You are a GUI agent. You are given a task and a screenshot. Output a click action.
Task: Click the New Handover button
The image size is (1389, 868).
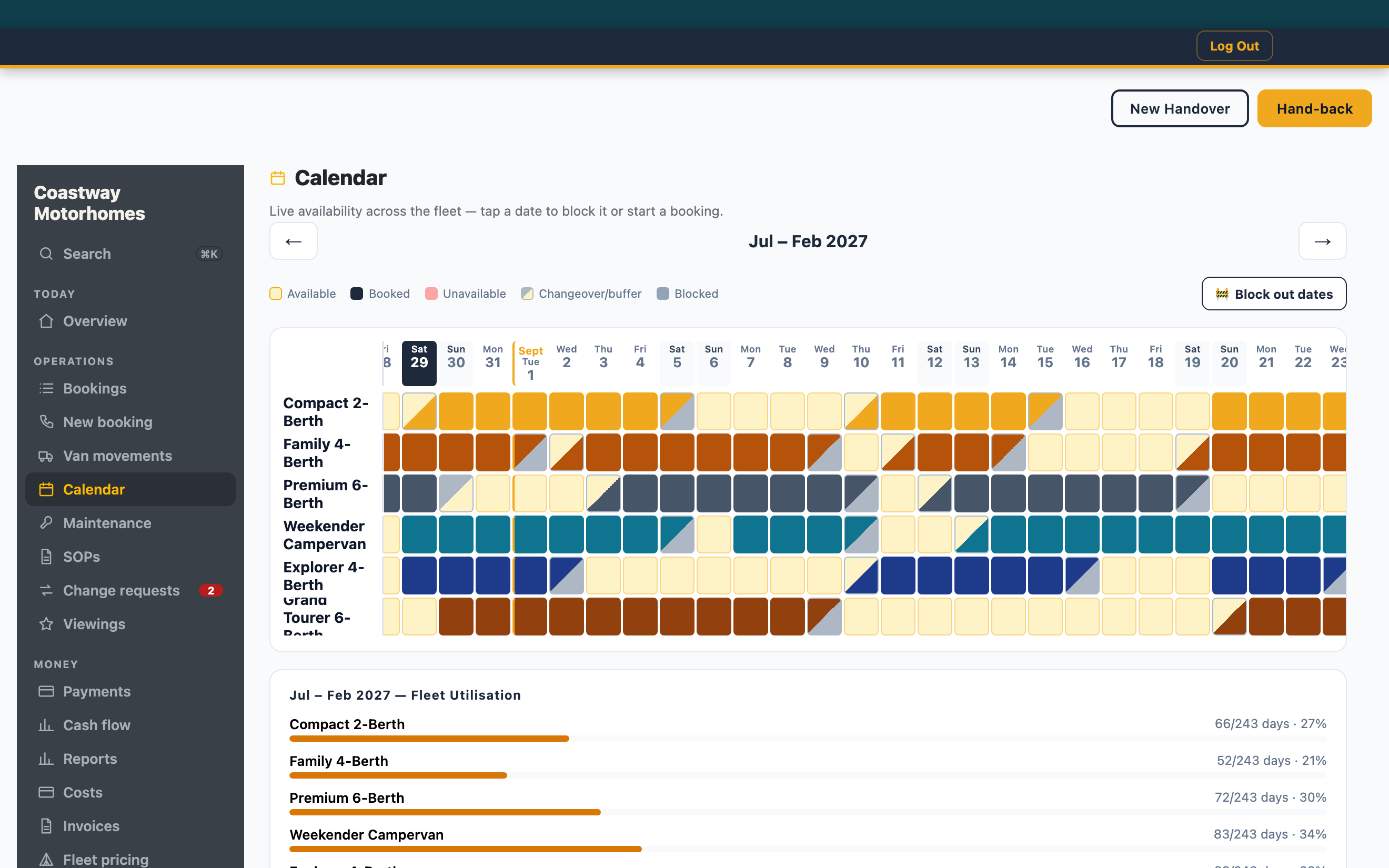point(1180,108)
